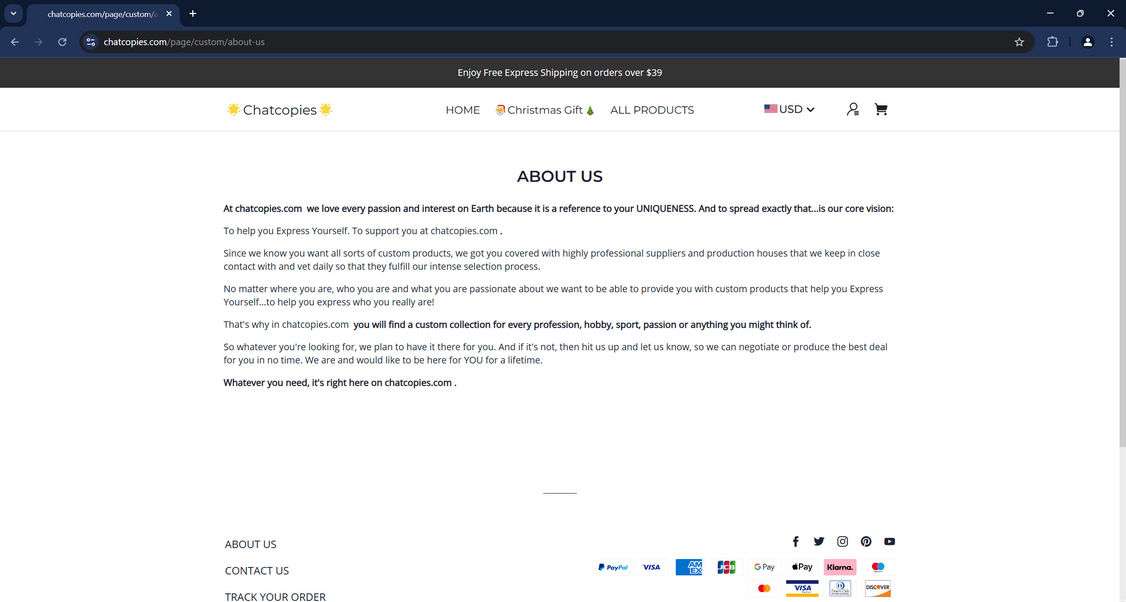Go to the HOME menu item
Image resolution: width=1126 pixels, height=602 pixels.
coord(462,110)
